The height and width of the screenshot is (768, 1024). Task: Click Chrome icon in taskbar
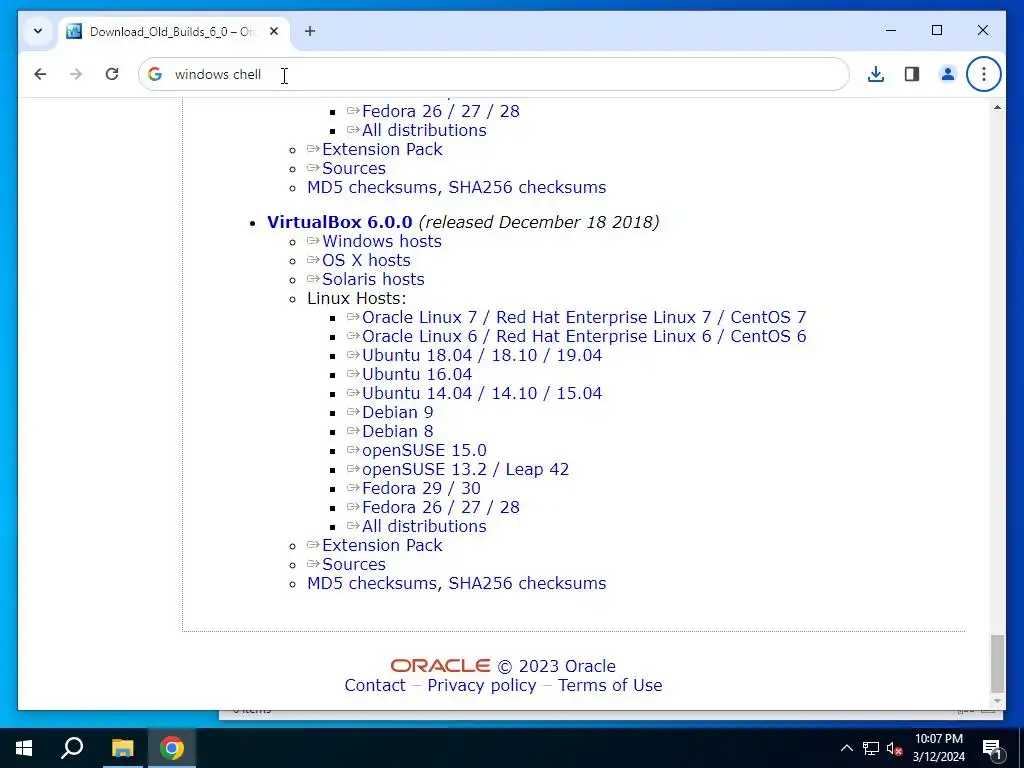[x=172, y=748]
